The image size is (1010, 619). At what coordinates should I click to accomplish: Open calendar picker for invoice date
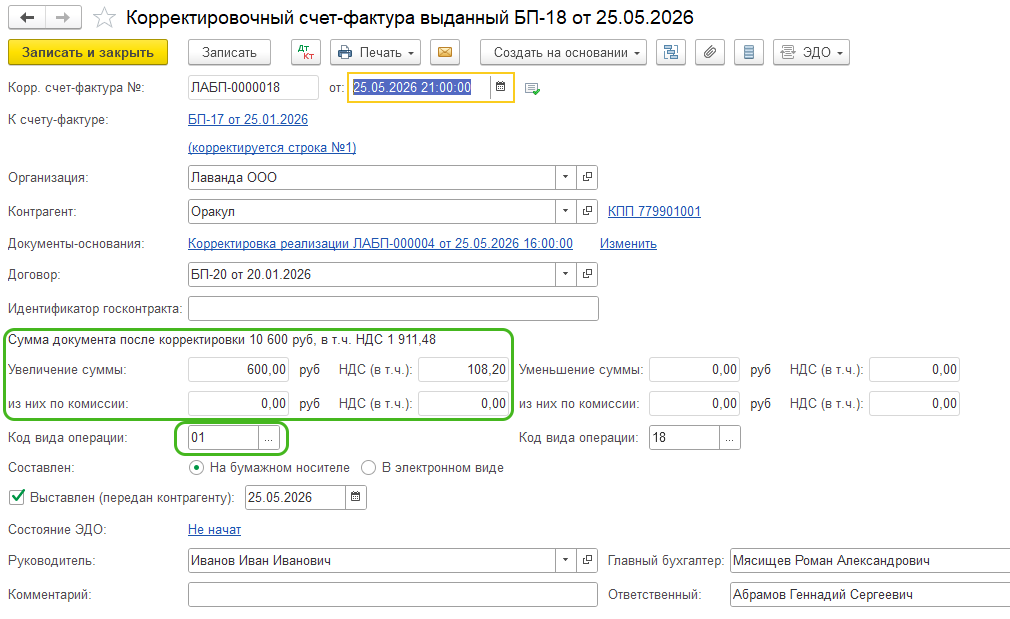pos(500,87)
